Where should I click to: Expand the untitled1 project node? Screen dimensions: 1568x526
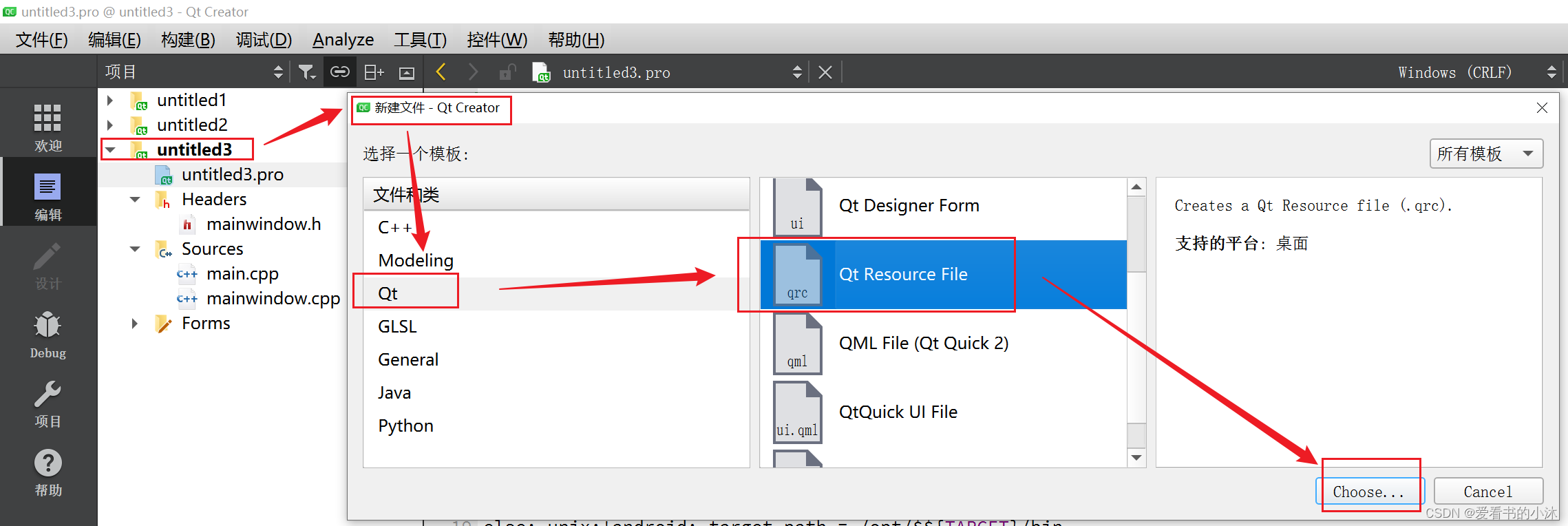click(110, 101)
